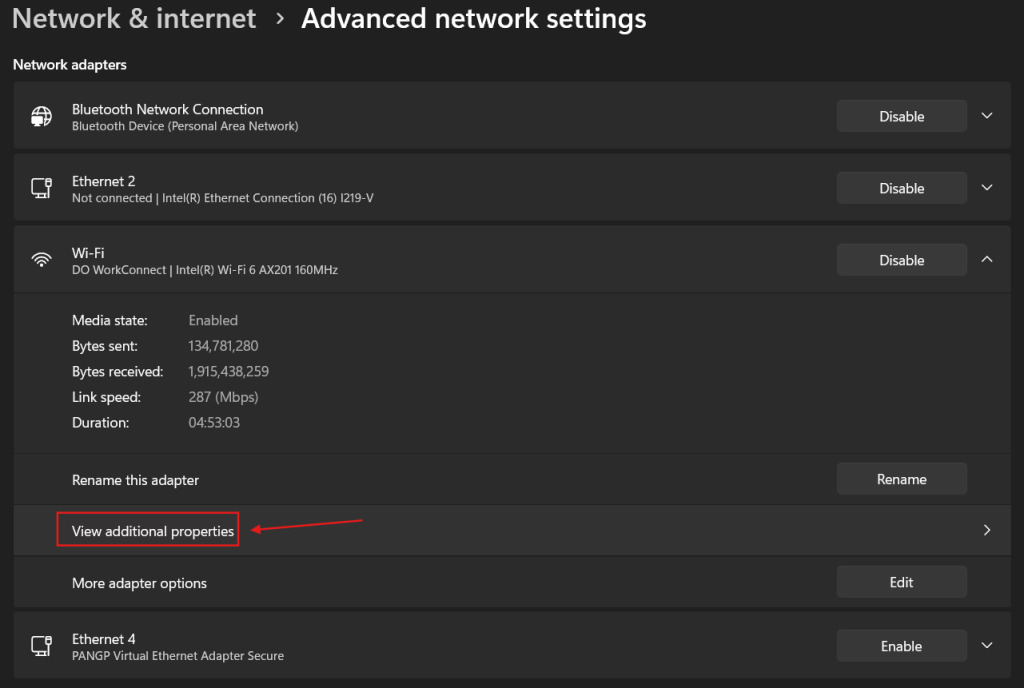Click the Network adapters heading
The width and height of the screenshot is (1024, 688).
70,65
